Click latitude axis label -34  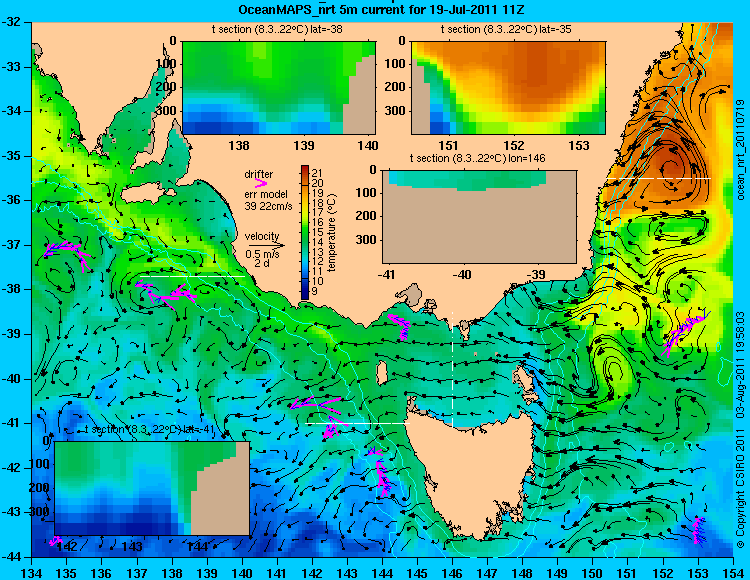pos(13,111)
